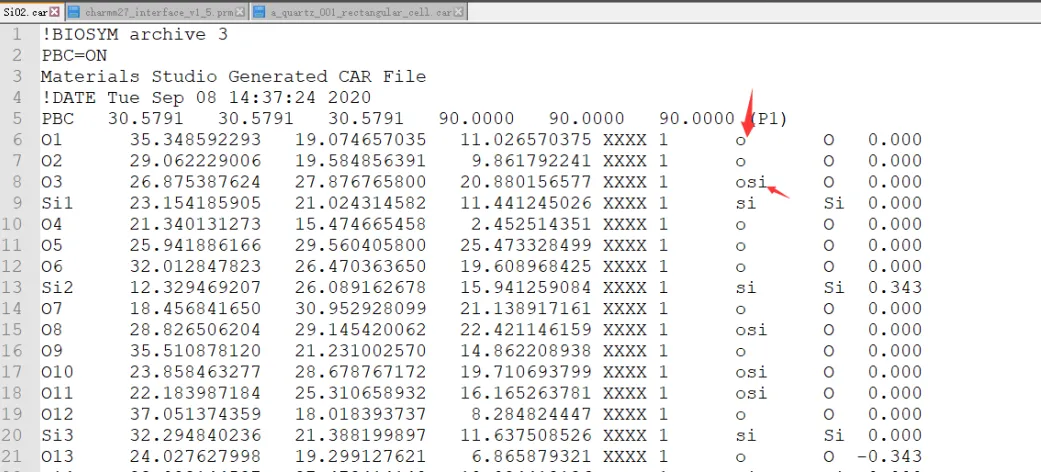
Task: Click the 'osi' type on the O3 row
Action: pos(751,183)
